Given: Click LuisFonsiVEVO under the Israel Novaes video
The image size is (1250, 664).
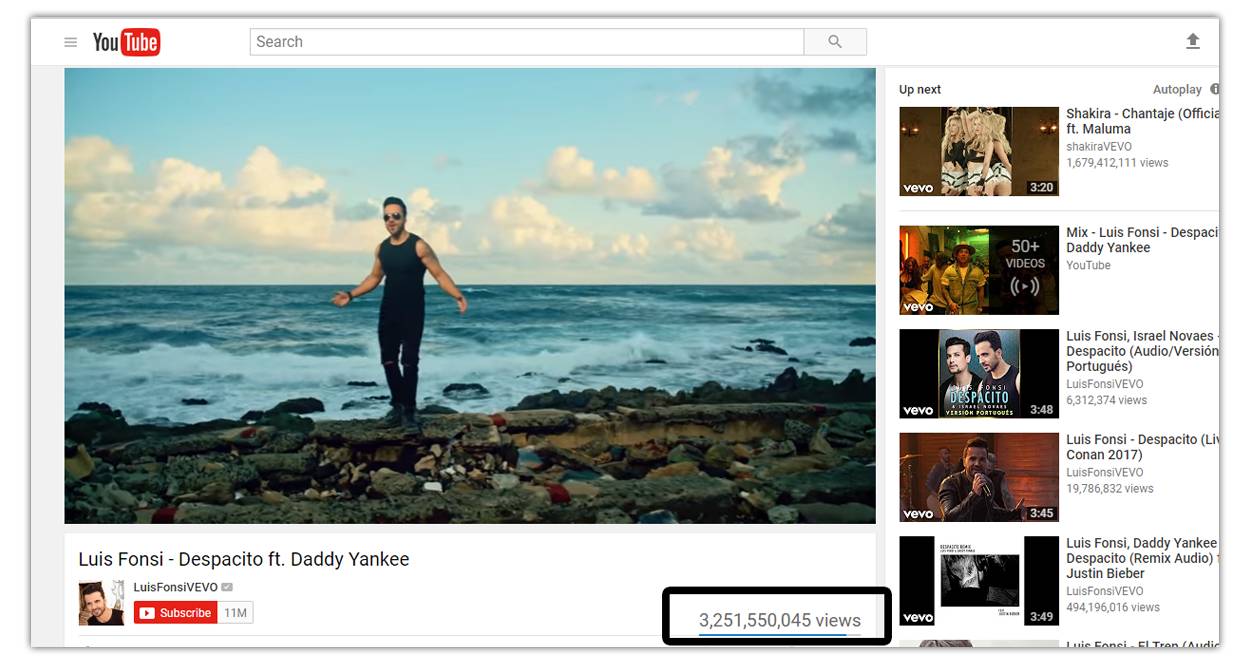Looking at the screenshot, I should (x=1105, y=384).
